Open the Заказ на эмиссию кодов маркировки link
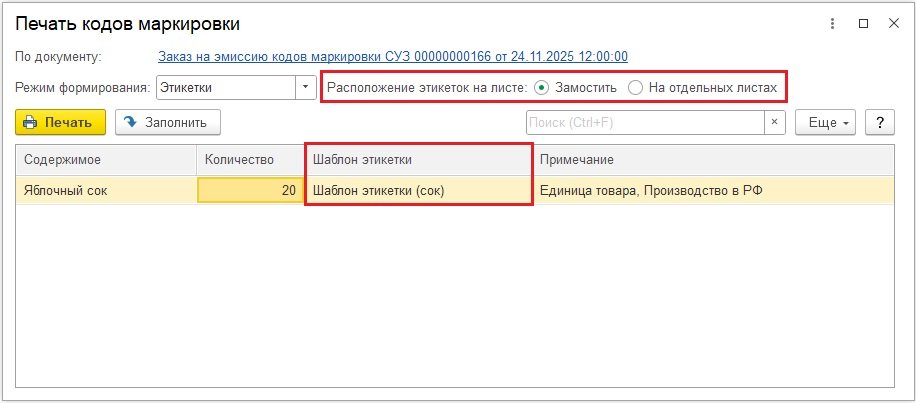Screen dimensions: 916x403 tap(392, 57)
